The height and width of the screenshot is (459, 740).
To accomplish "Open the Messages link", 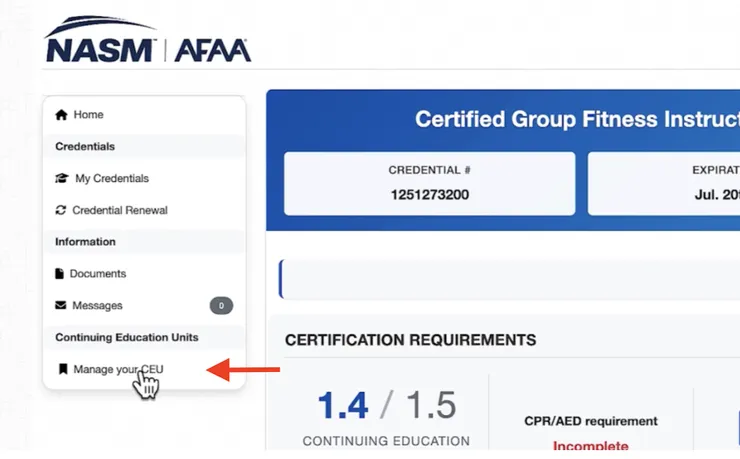I will point(97,306).
